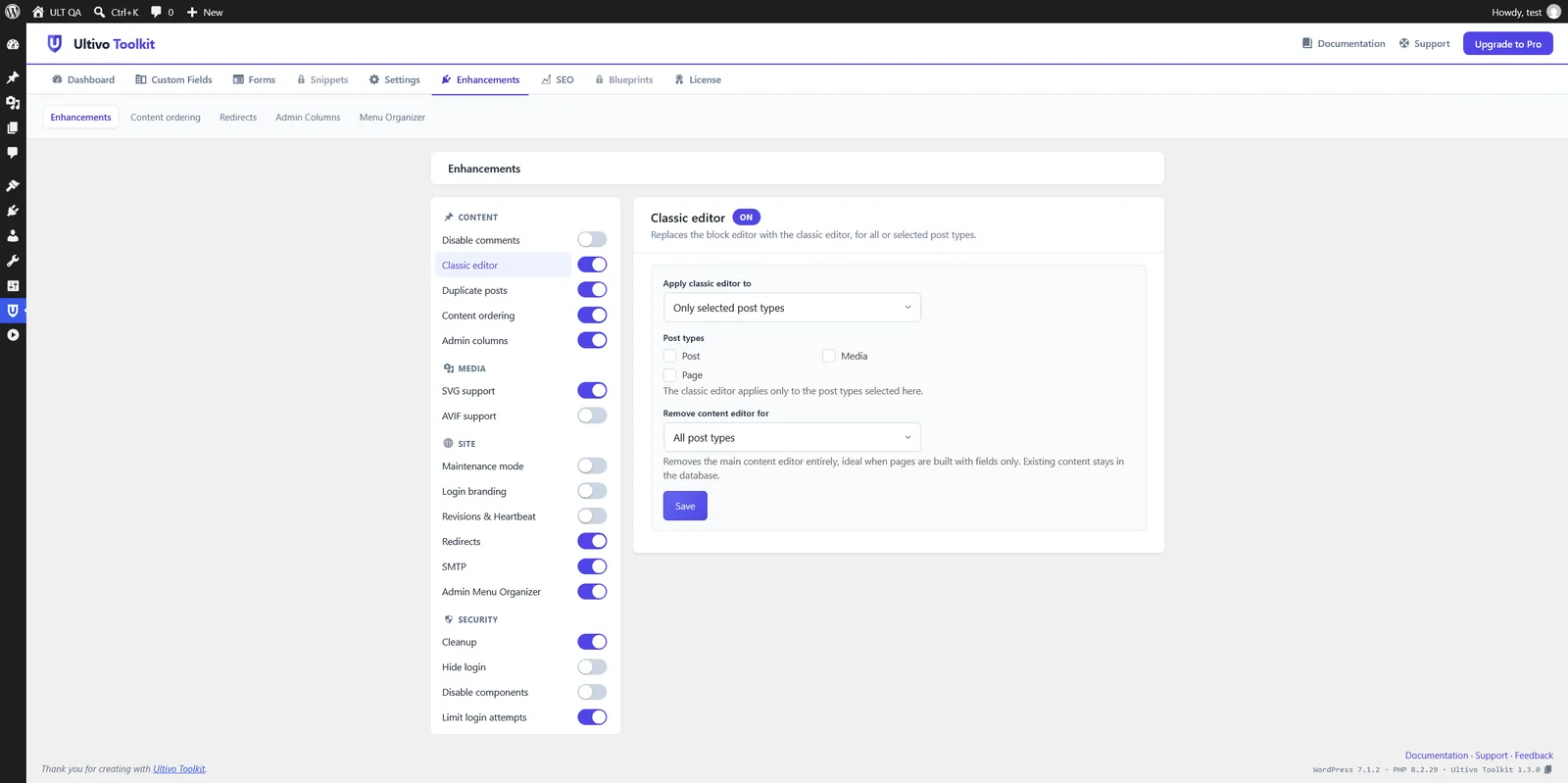Screen dimensions: 1568x783
Task: Open the Menu Organizer sub-tab
Action: (392, 118)
